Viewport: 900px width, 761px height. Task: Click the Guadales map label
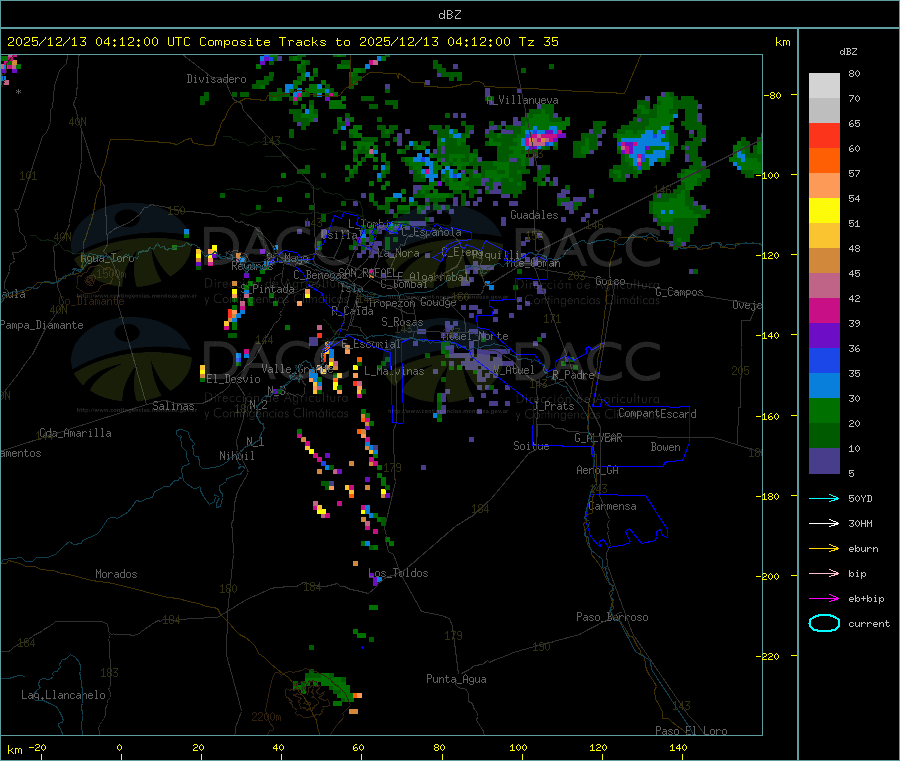pyautogui.click(x=534, y=215)
